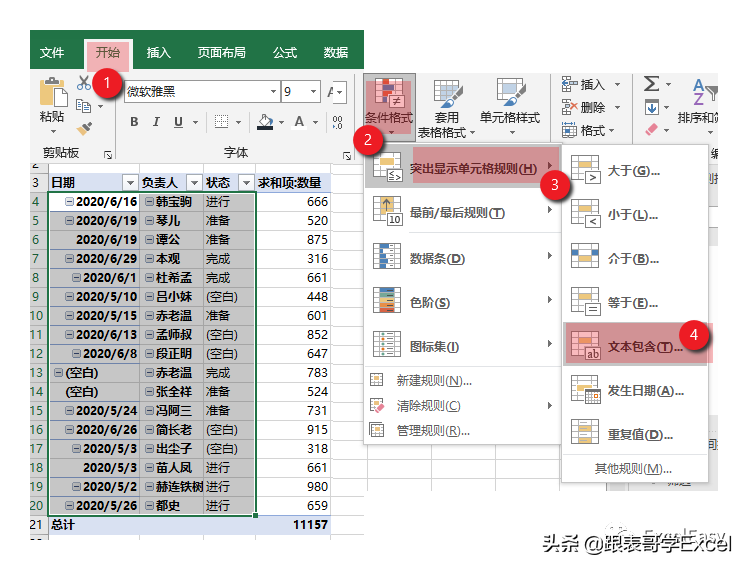Open the clipboard group dialog launcher
This screenshot has width=748, height=570.
(108, 155)
